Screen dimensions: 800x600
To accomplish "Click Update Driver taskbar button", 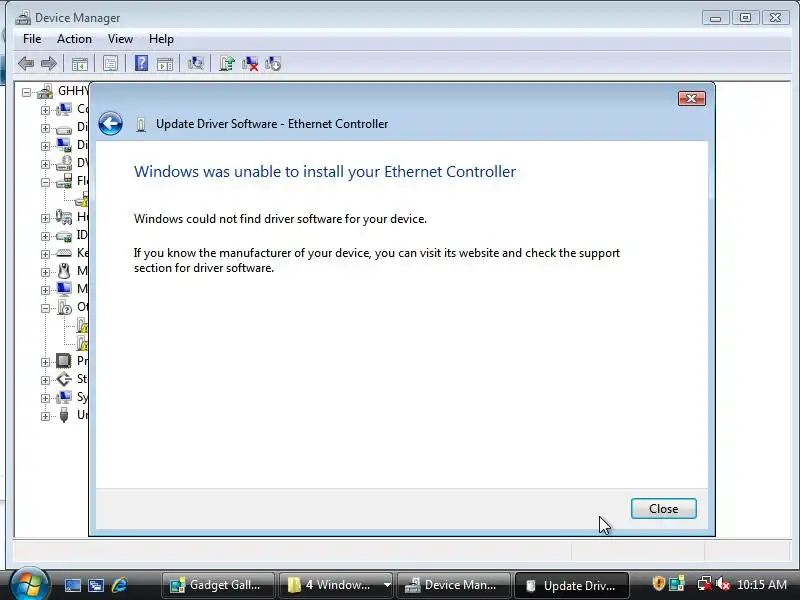I will [572, 585].
